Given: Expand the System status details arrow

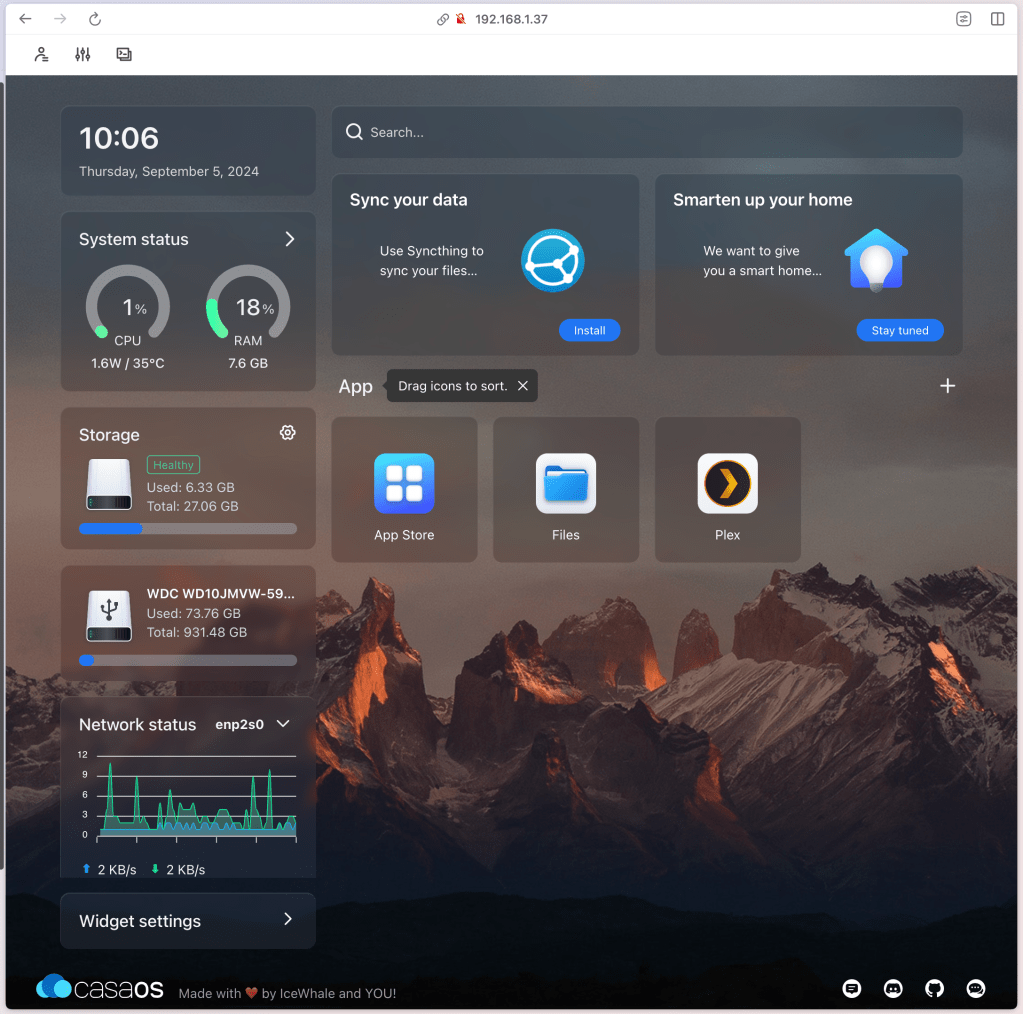Looking at the screenshot, I should point(289,239).
